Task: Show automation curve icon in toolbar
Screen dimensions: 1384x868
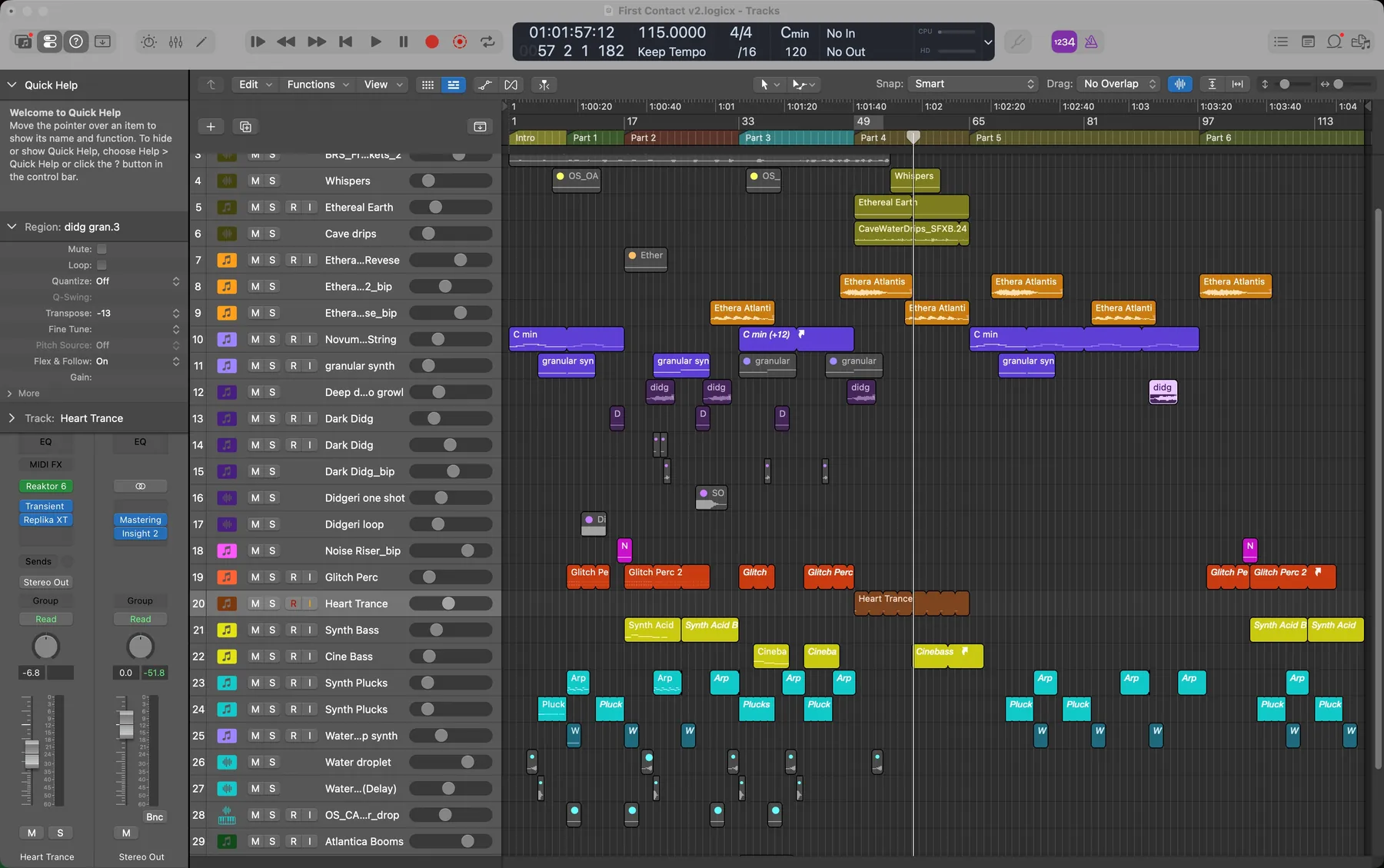Action: click(484, 85)
